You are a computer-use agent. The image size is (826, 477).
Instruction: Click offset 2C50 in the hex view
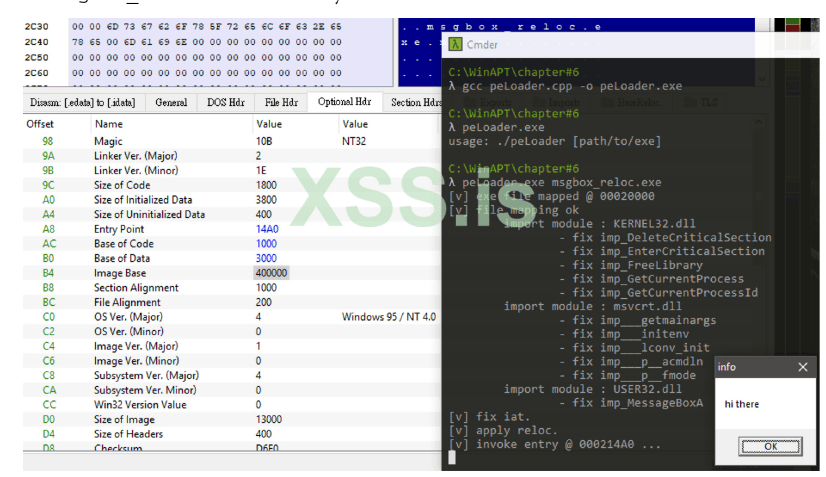pyautogui.click(x=36, y=57)
